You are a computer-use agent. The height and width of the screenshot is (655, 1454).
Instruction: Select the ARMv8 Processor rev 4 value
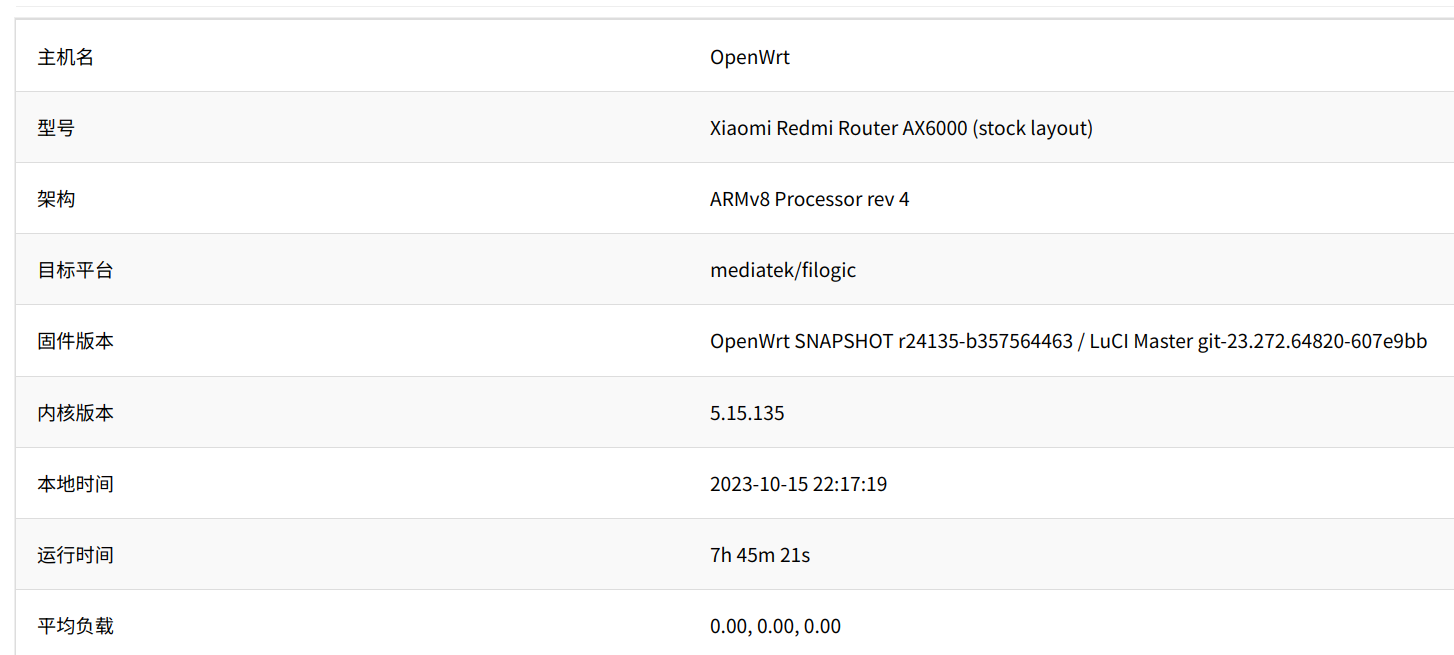(x=809, y=199)
